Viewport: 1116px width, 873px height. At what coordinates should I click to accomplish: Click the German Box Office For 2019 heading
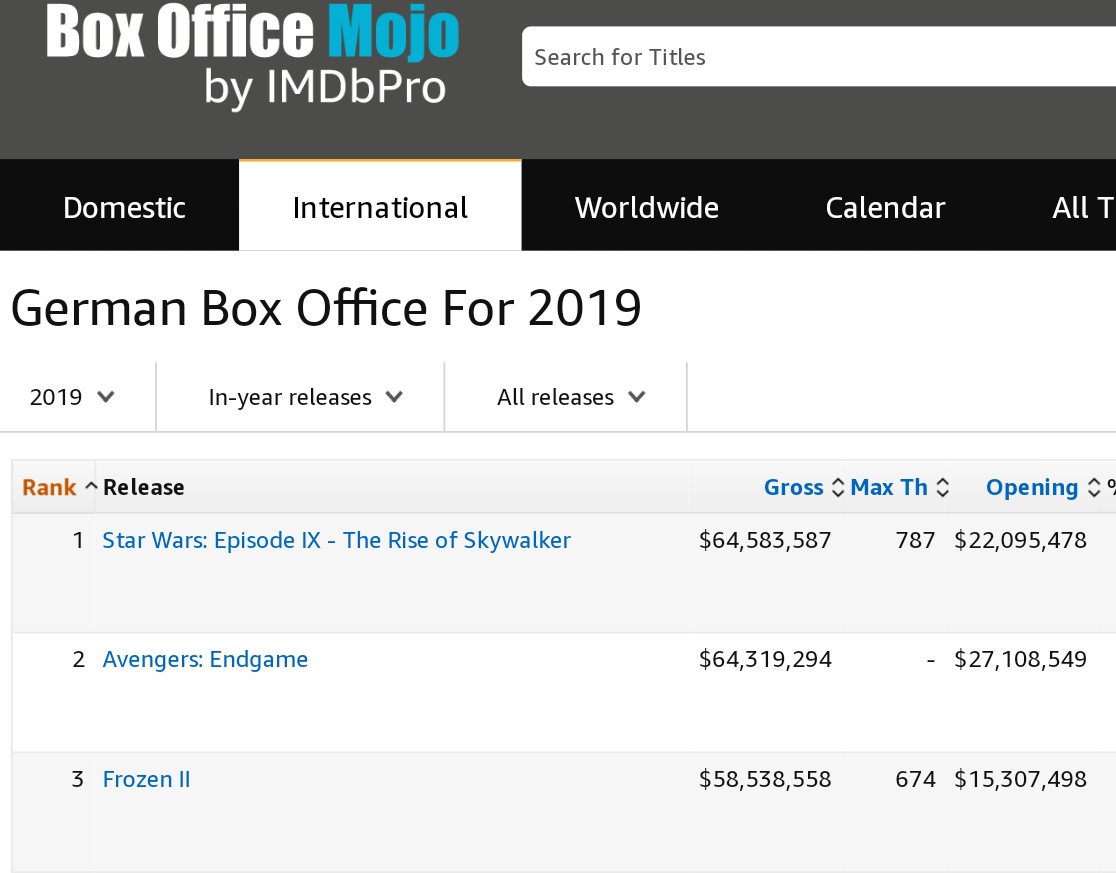coord(326,308)
